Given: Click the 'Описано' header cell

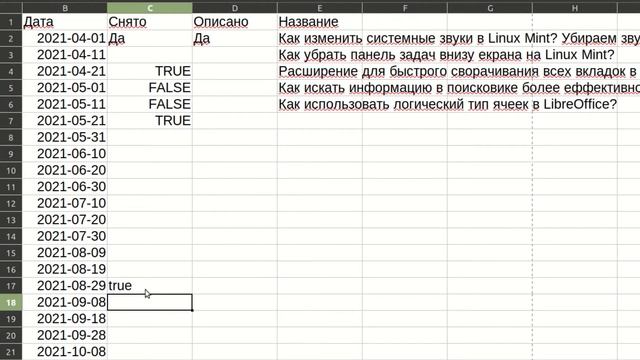Looking at the screenshot, I should pos(235,22).
